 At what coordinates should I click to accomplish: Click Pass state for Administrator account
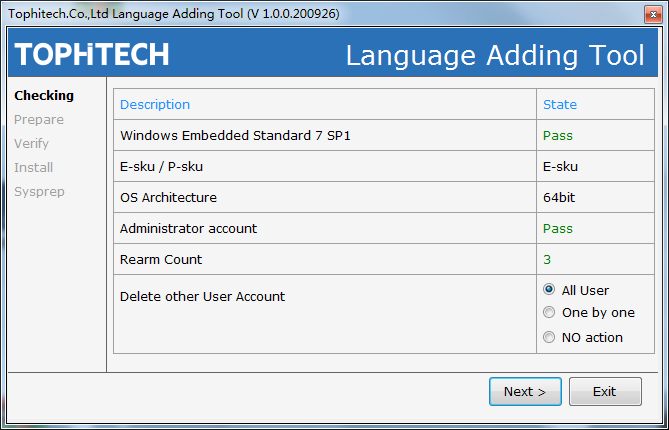tap(558, 229)
